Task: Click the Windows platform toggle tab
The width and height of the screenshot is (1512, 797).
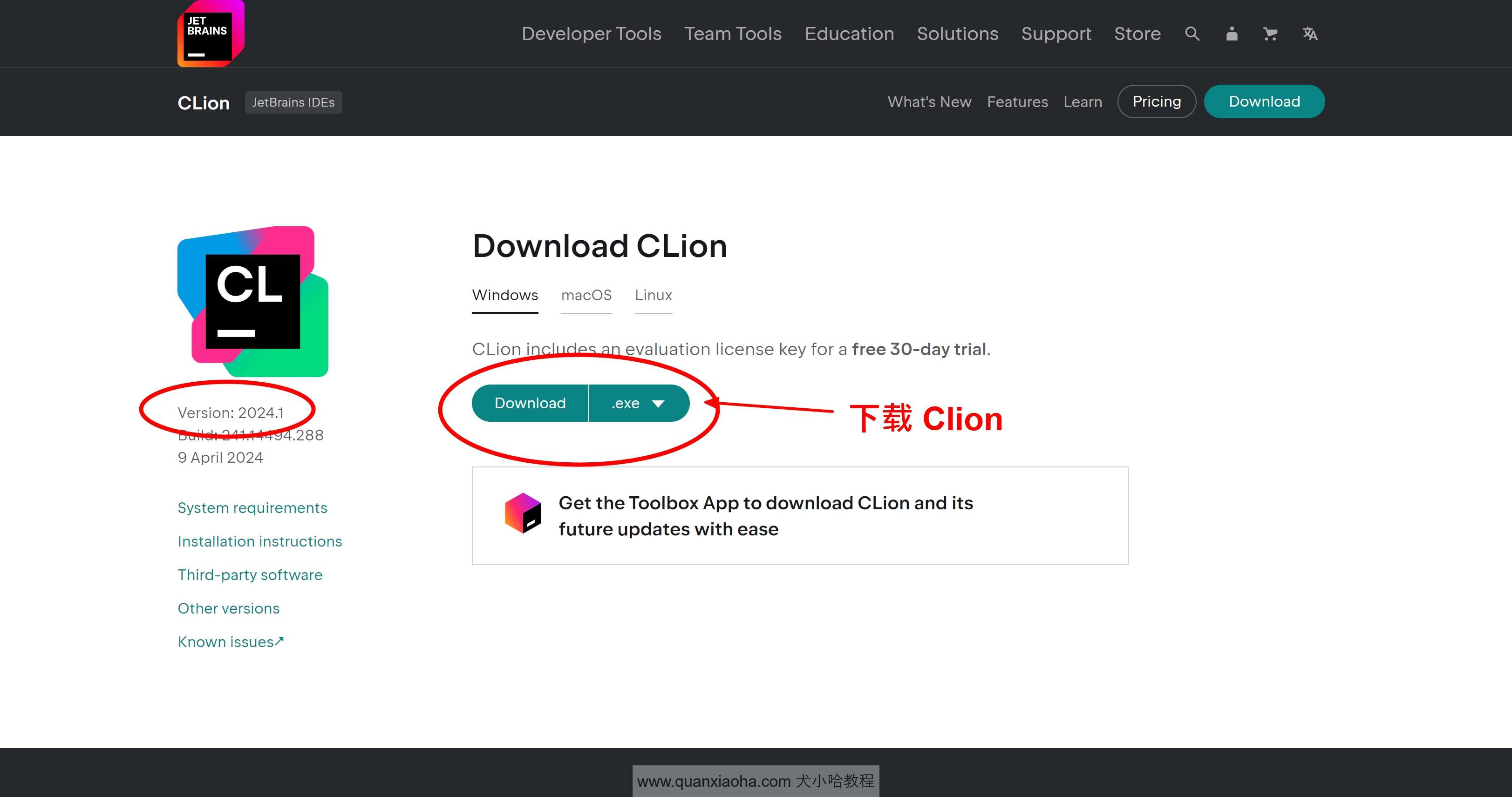Action: click(504, 294)
